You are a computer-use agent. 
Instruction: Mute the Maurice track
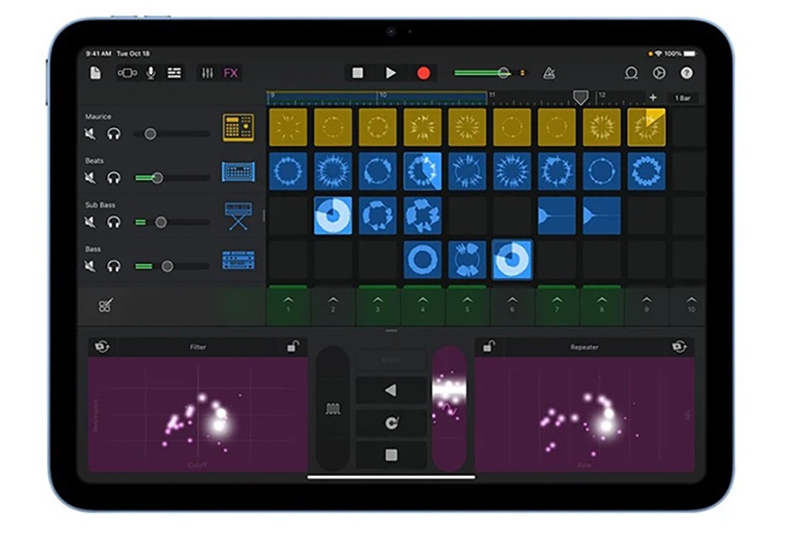(x=90, y=134)
